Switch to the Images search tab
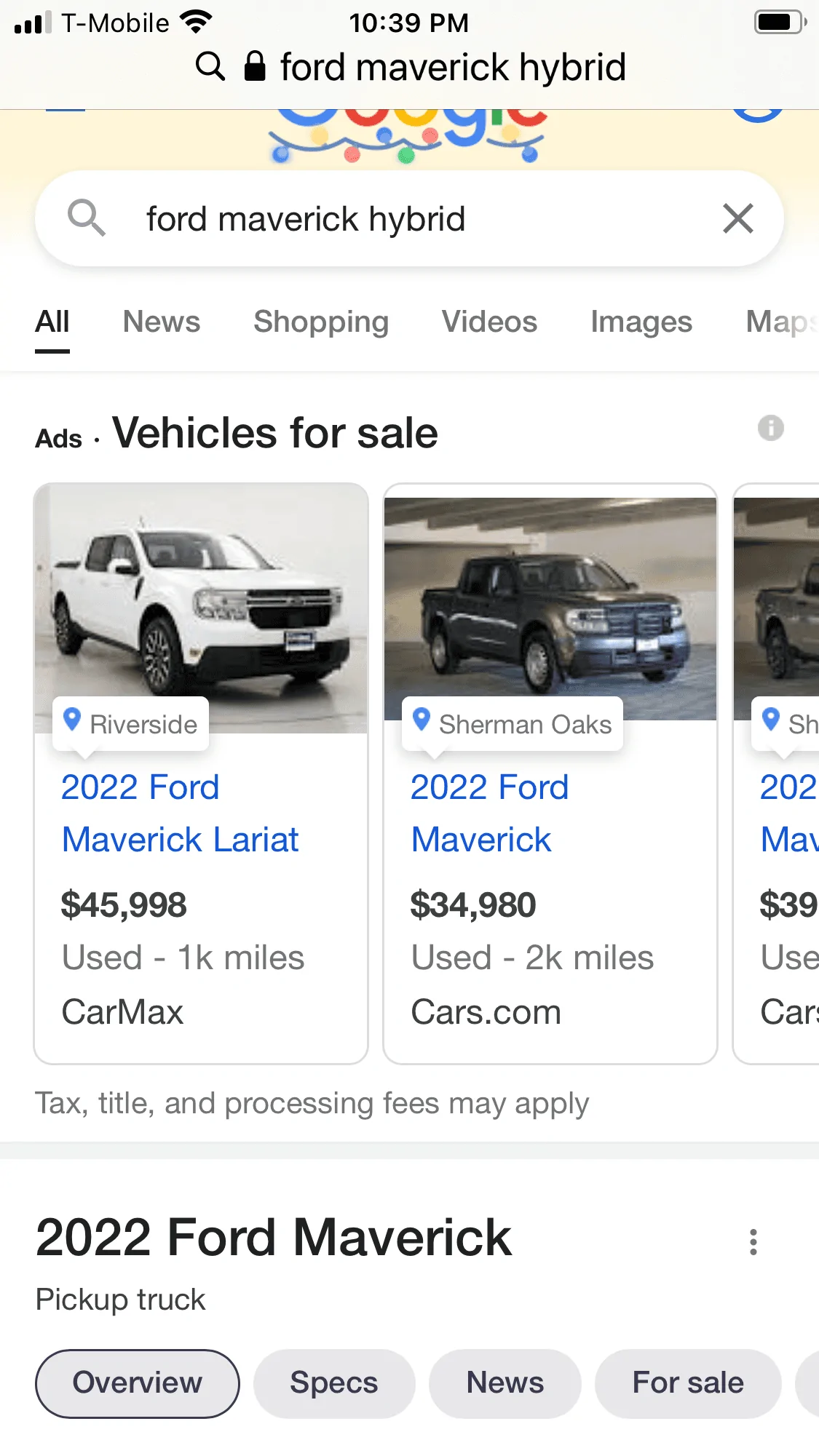819x1456 pixels. click(641, 322)
